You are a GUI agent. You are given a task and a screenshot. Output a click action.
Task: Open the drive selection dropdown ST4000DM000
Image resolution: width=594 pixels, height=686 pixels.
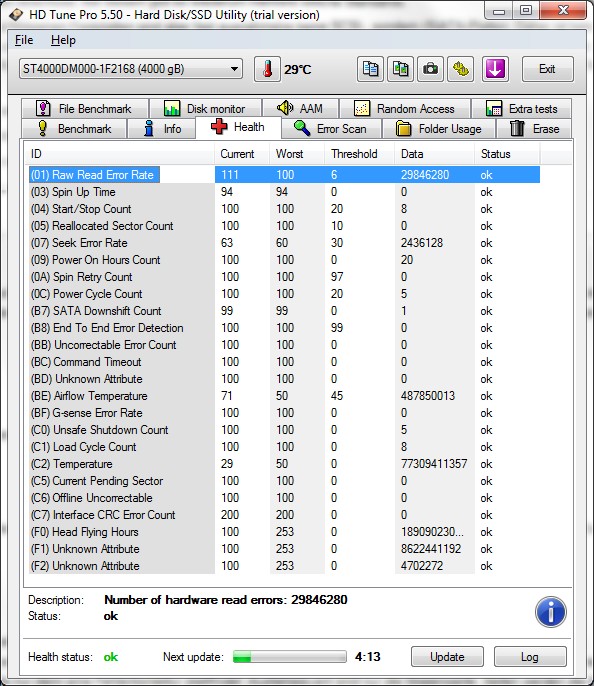pyautogui.click(x=131, y=69)
